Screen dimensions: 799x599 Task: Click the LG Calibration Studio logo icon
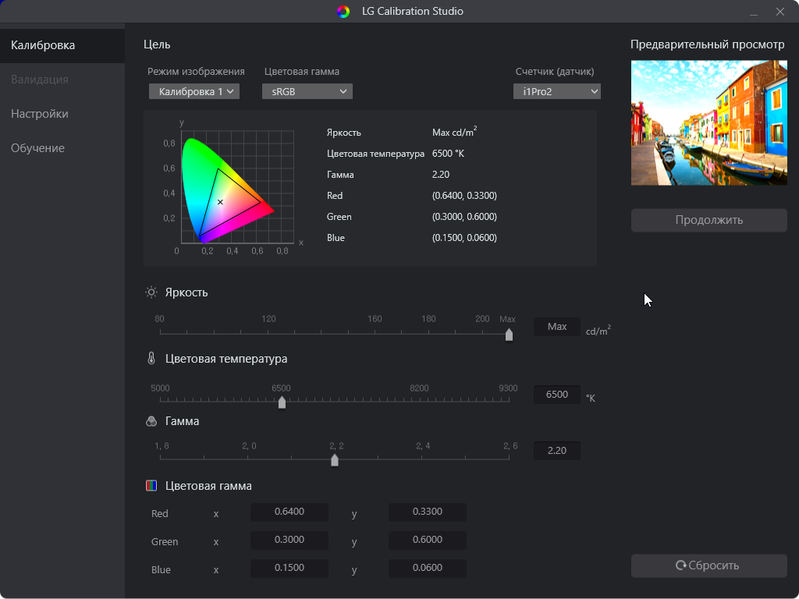tap(343, 11)
